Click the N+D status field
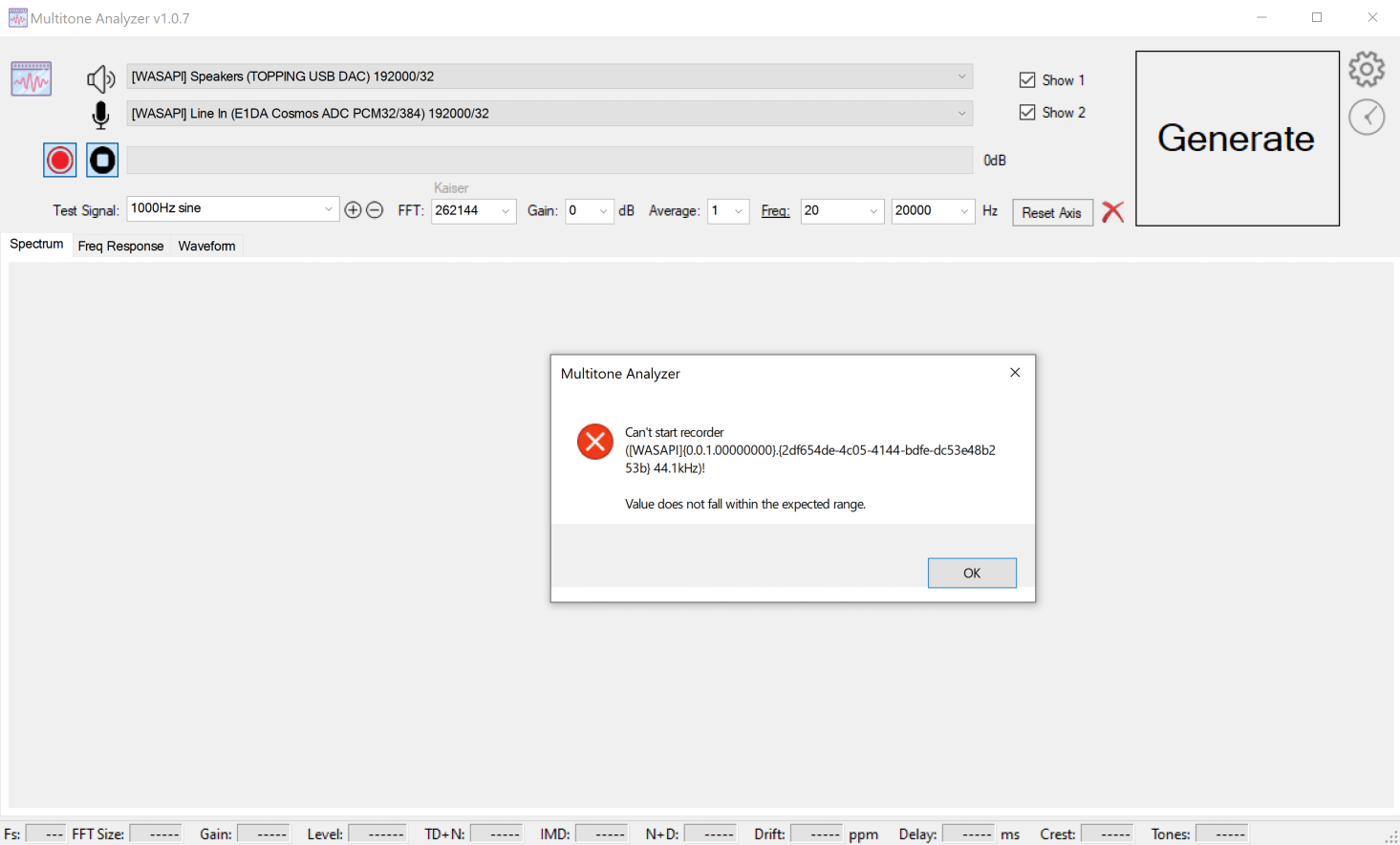 pyautogui.click(x=710, y=834)
